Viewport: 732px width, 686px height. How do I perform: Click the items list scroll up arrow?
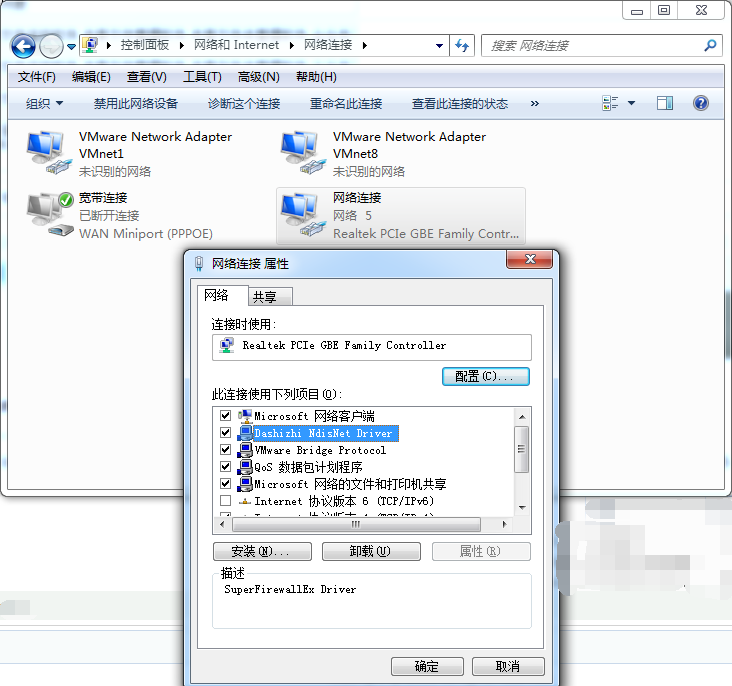(522, 417)
